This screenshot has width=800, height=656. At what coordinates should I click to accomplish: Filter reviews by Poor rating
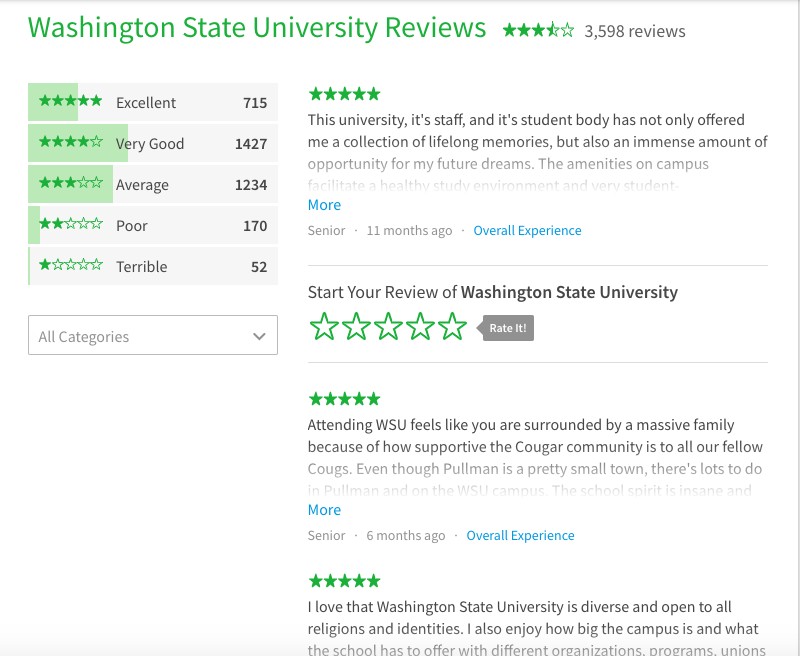(x=153, y=225)
